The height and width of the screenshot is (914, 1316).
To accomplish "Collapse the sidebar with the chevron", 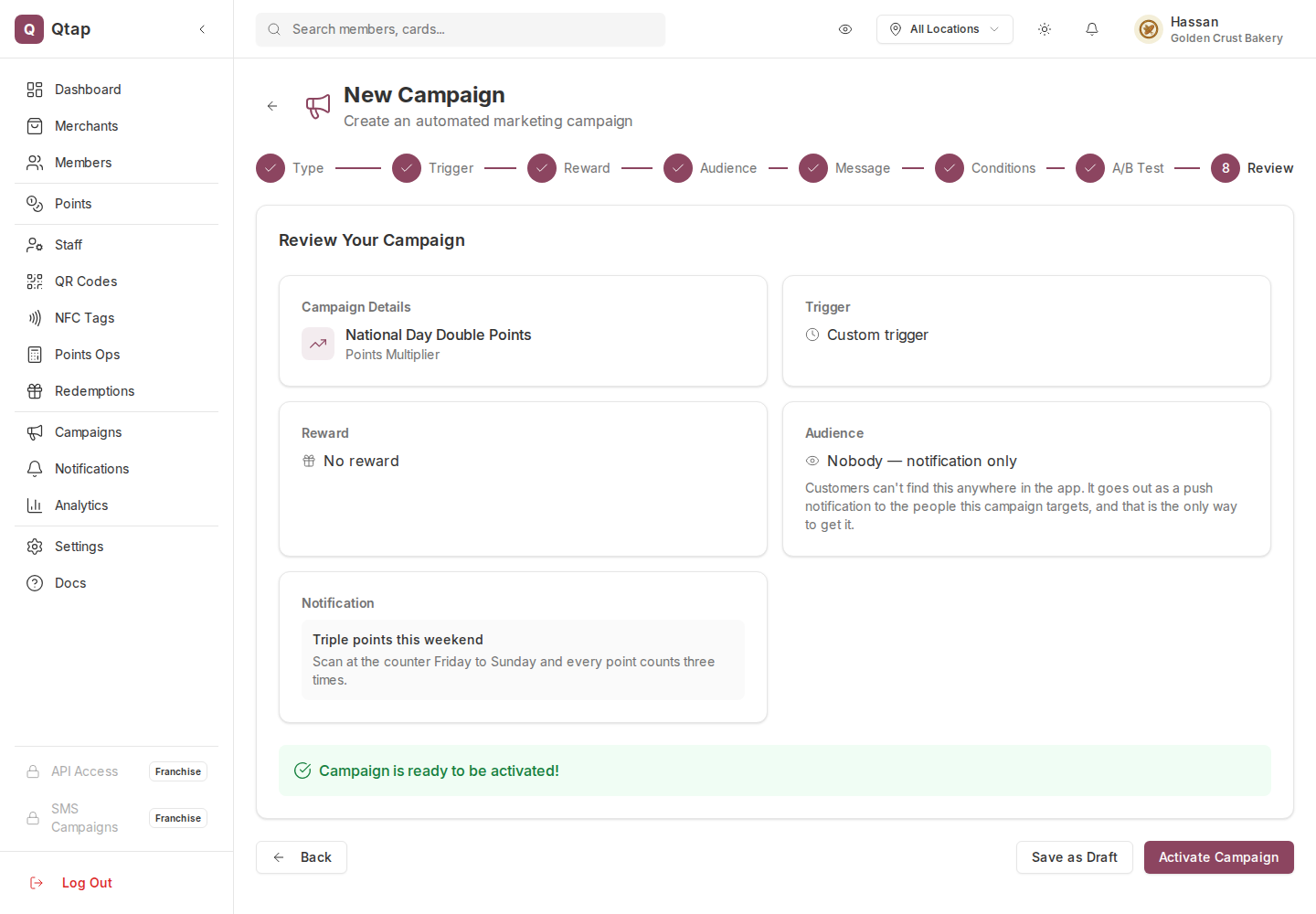I will pos(202,29).
